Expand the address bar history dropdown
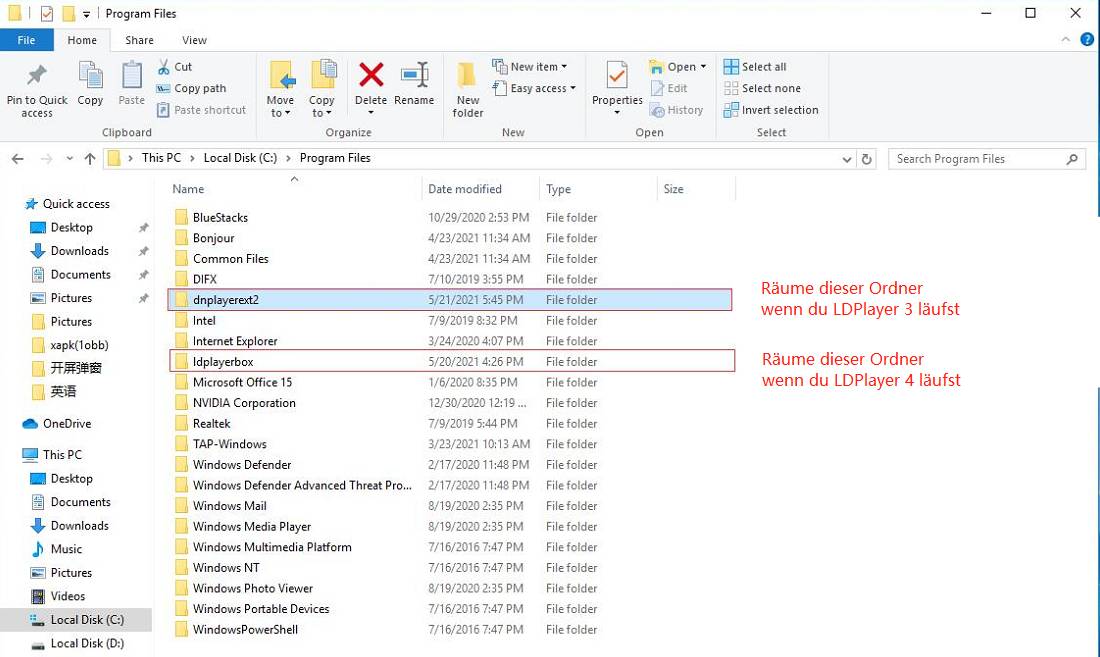This screenshot has height=657, width=1100. click(847, 159)
